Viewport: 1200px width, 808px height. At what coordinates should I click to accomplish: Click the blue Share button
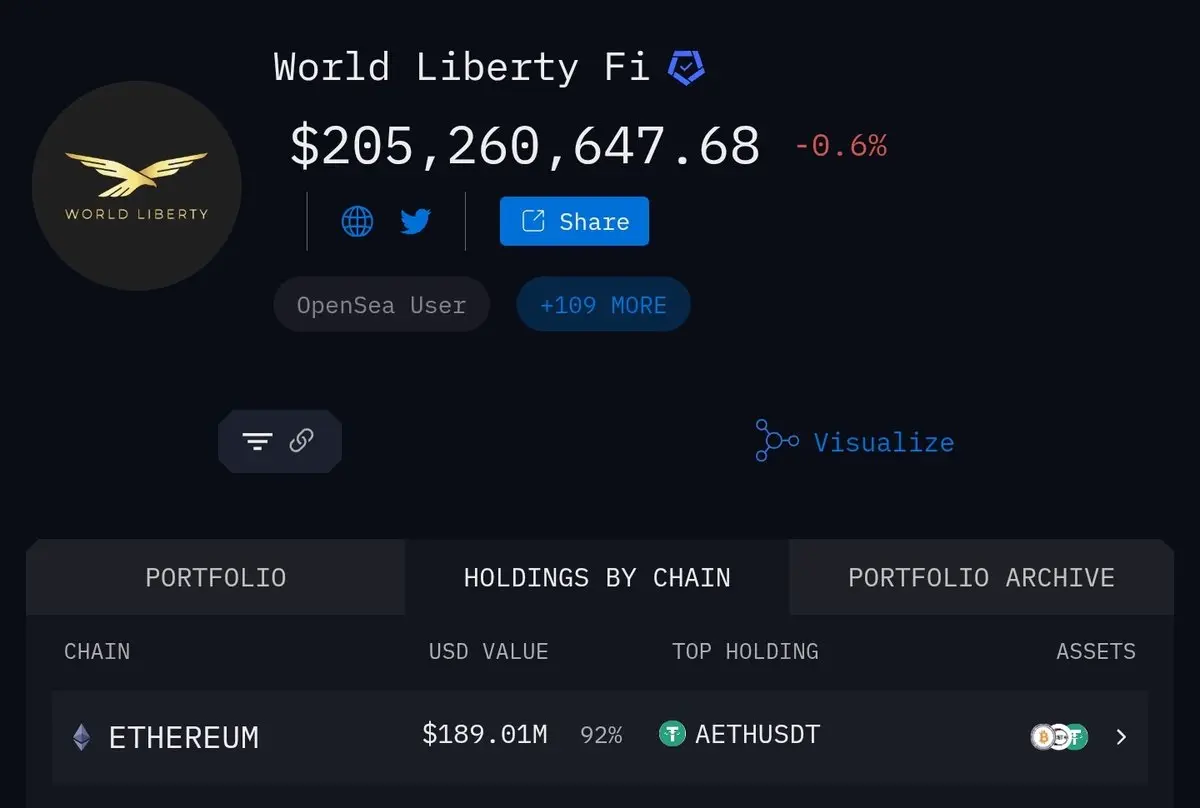click(x=574, y=221)
